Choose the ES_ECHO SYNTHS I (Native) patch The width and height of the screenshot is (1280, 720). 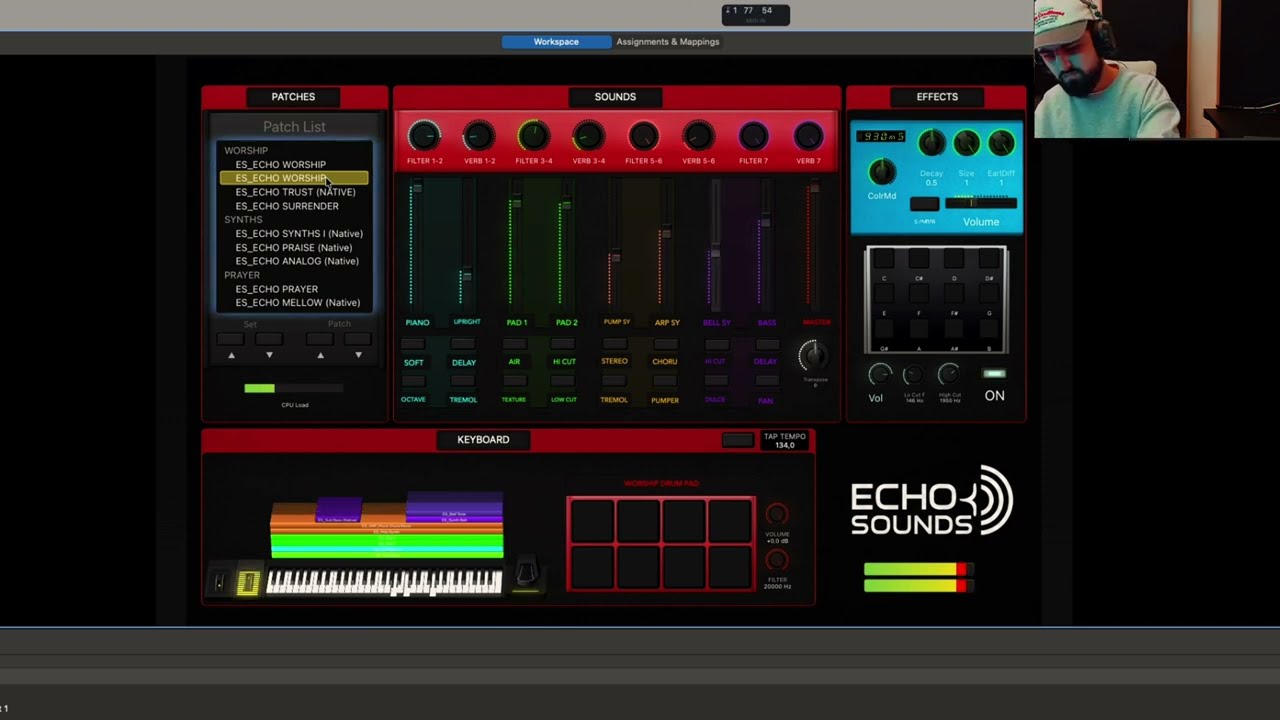[x=299, y=233]
